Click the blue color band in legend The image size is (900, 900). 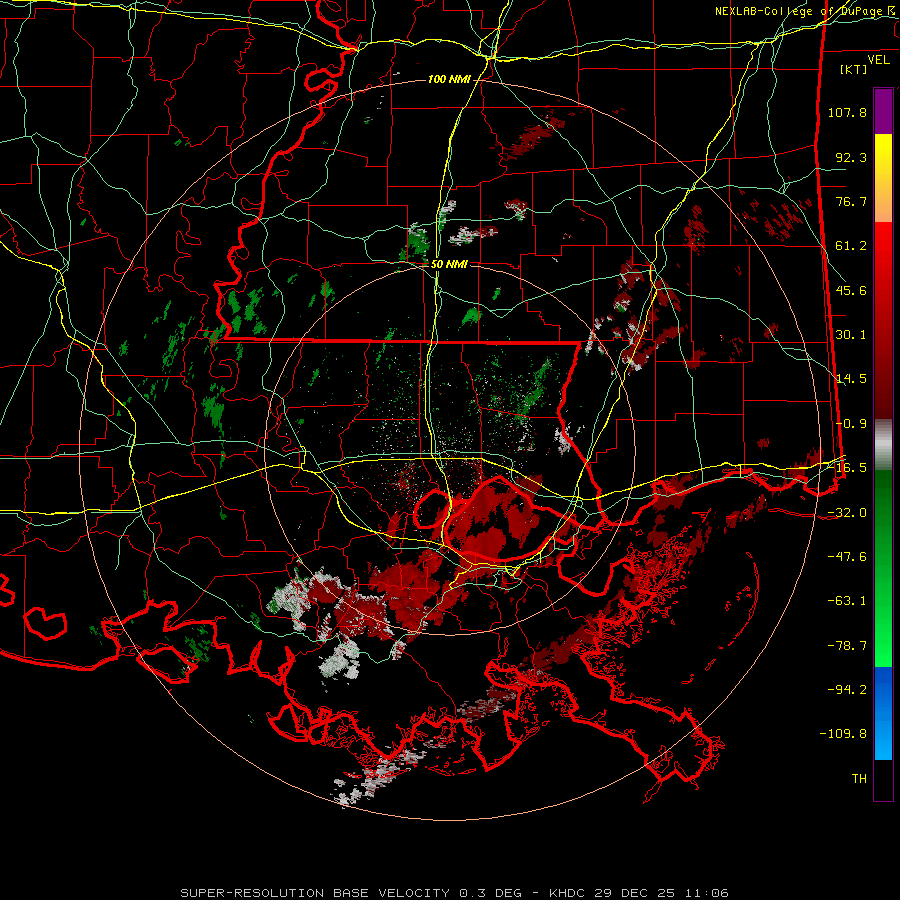tap(883, 713)
